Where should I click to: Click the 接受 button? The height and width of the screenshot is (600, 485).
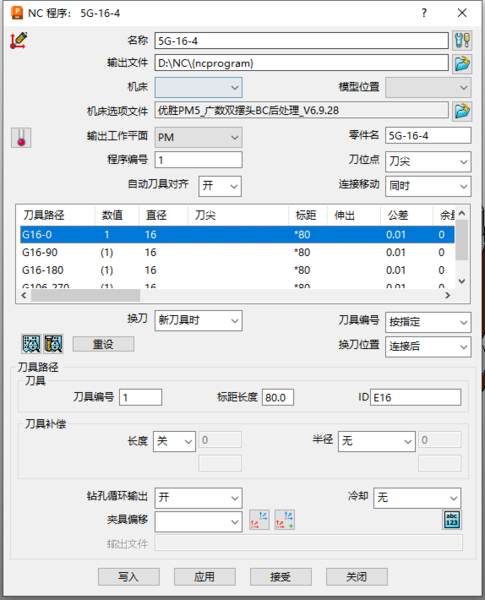pos(281,577)
